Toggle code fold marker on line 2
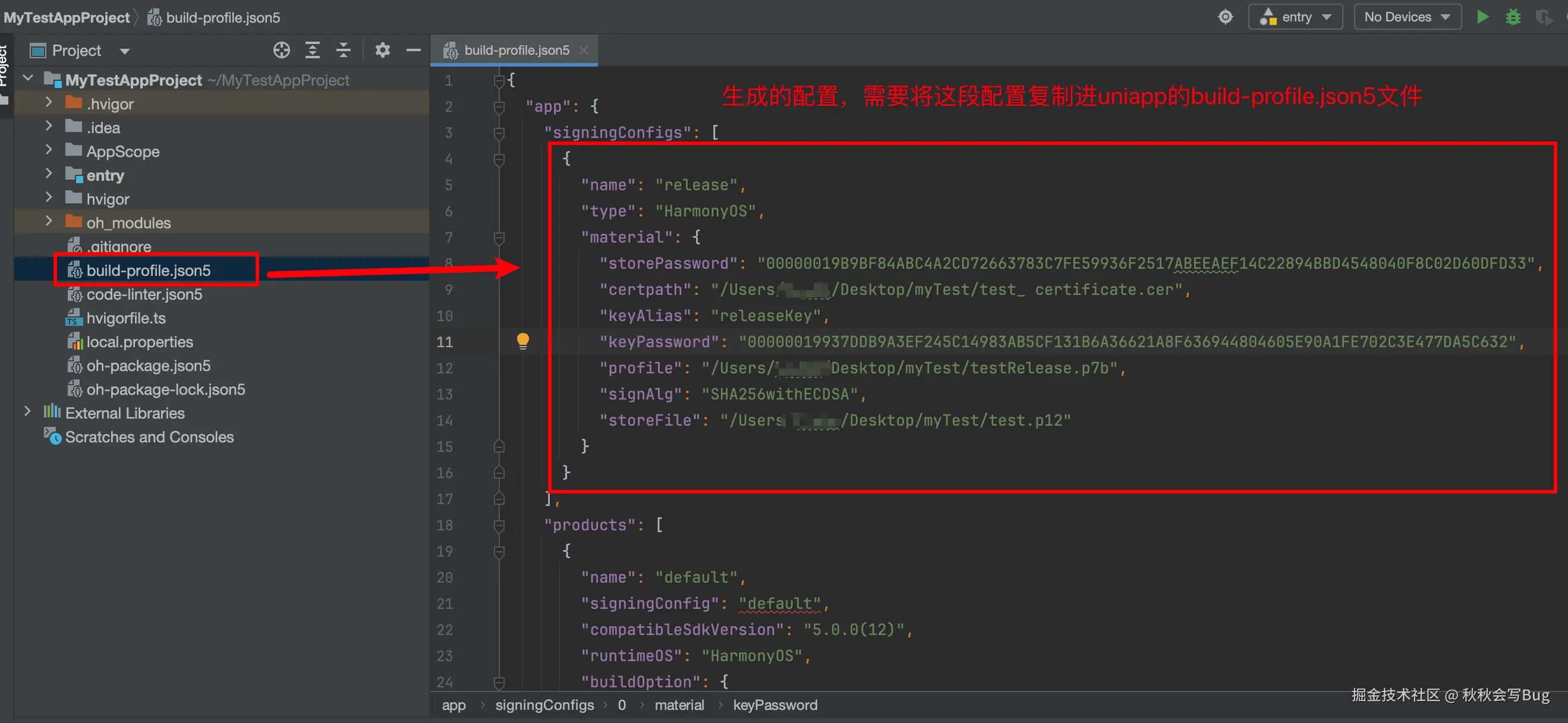This screenshot has width=1568, height=723. [x=499, y=106]
